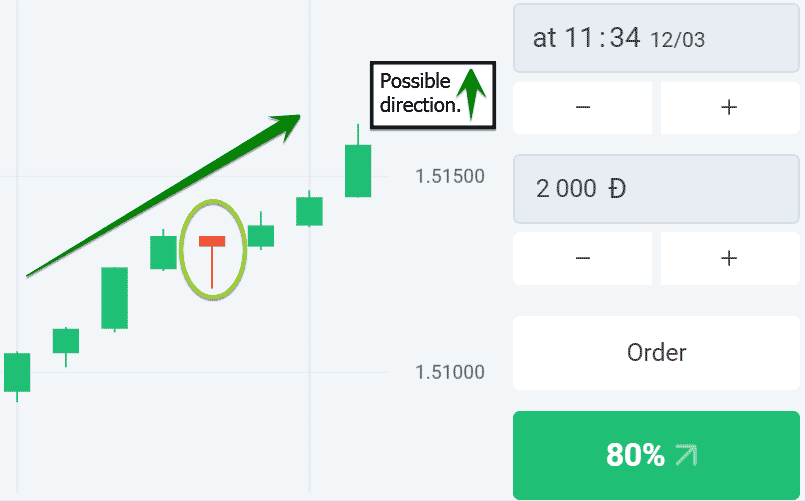Decrease the 2 000 amount with minus
This screenshot has height=501, width=805.
coord(583,258)
